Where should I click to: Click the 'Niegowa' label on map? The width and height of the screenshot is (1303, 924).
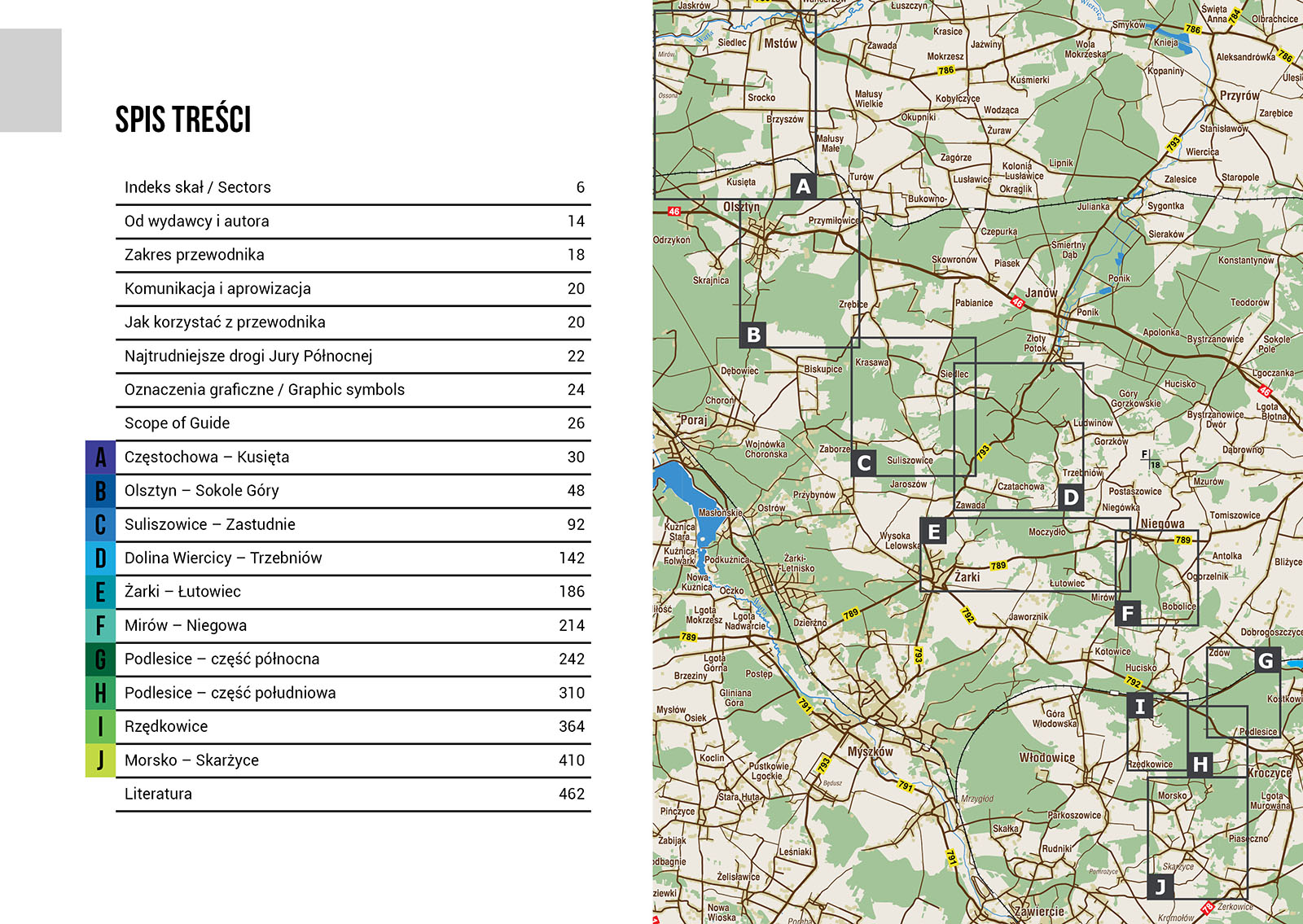click(x=1162, y=523)
